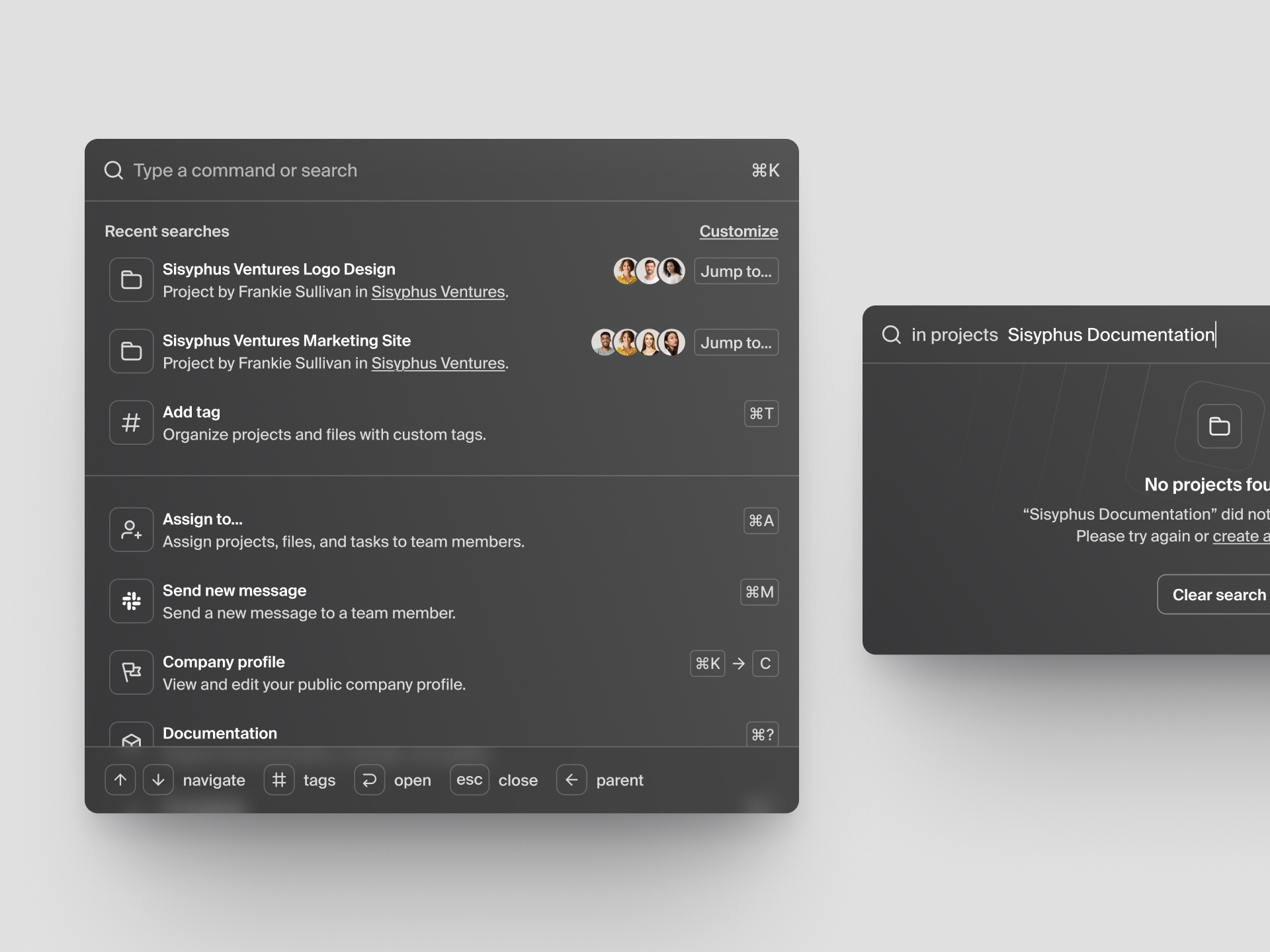The height and width of the screenshot is (952, 1270).
Task: Open Company profile via the flag icon
Action: coord(131,672)
